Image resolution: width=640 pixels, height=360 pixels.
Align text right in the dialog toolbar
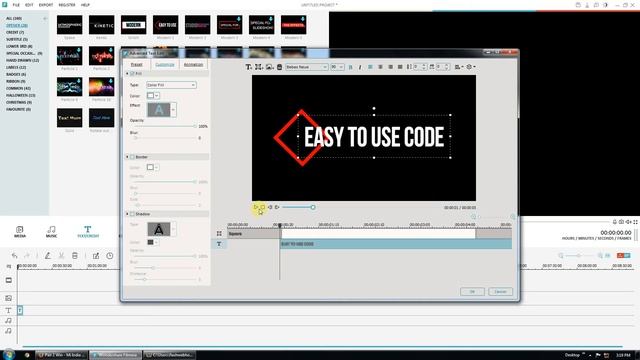[390, 67]
